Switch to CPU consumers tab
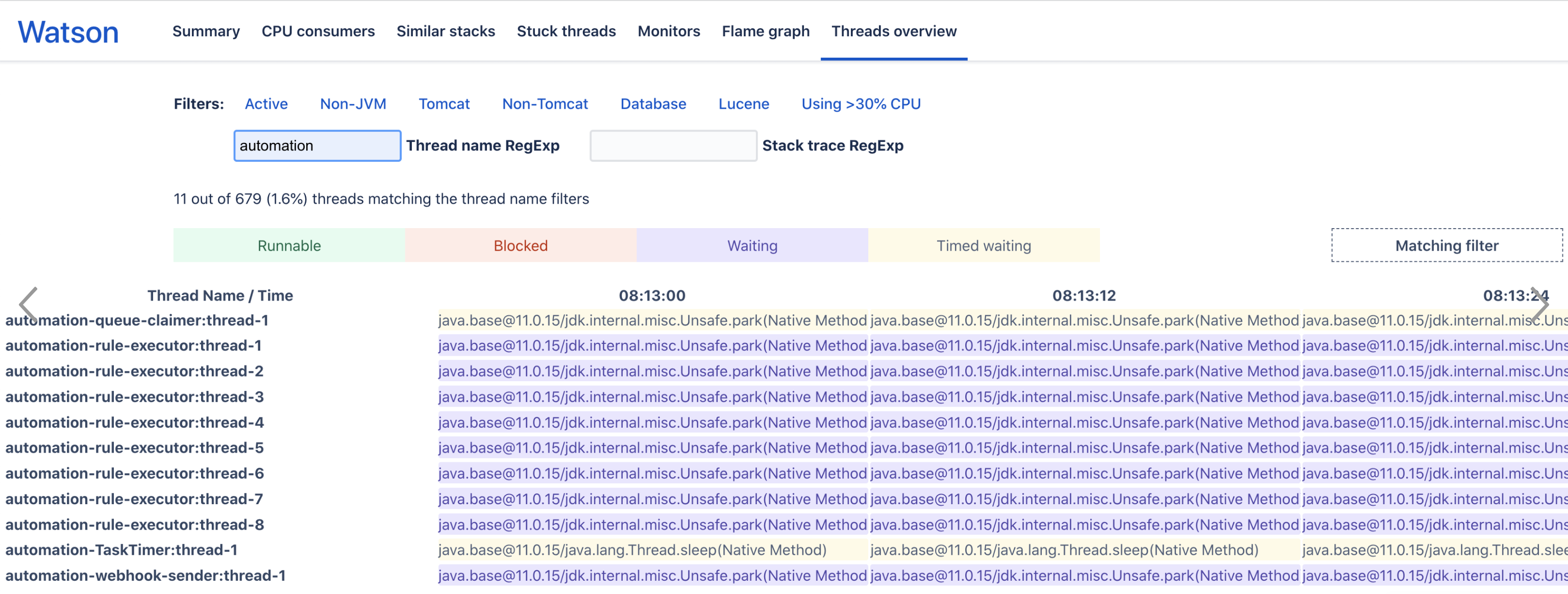This screenshot has width=1568, height=594. click(318, 31)
